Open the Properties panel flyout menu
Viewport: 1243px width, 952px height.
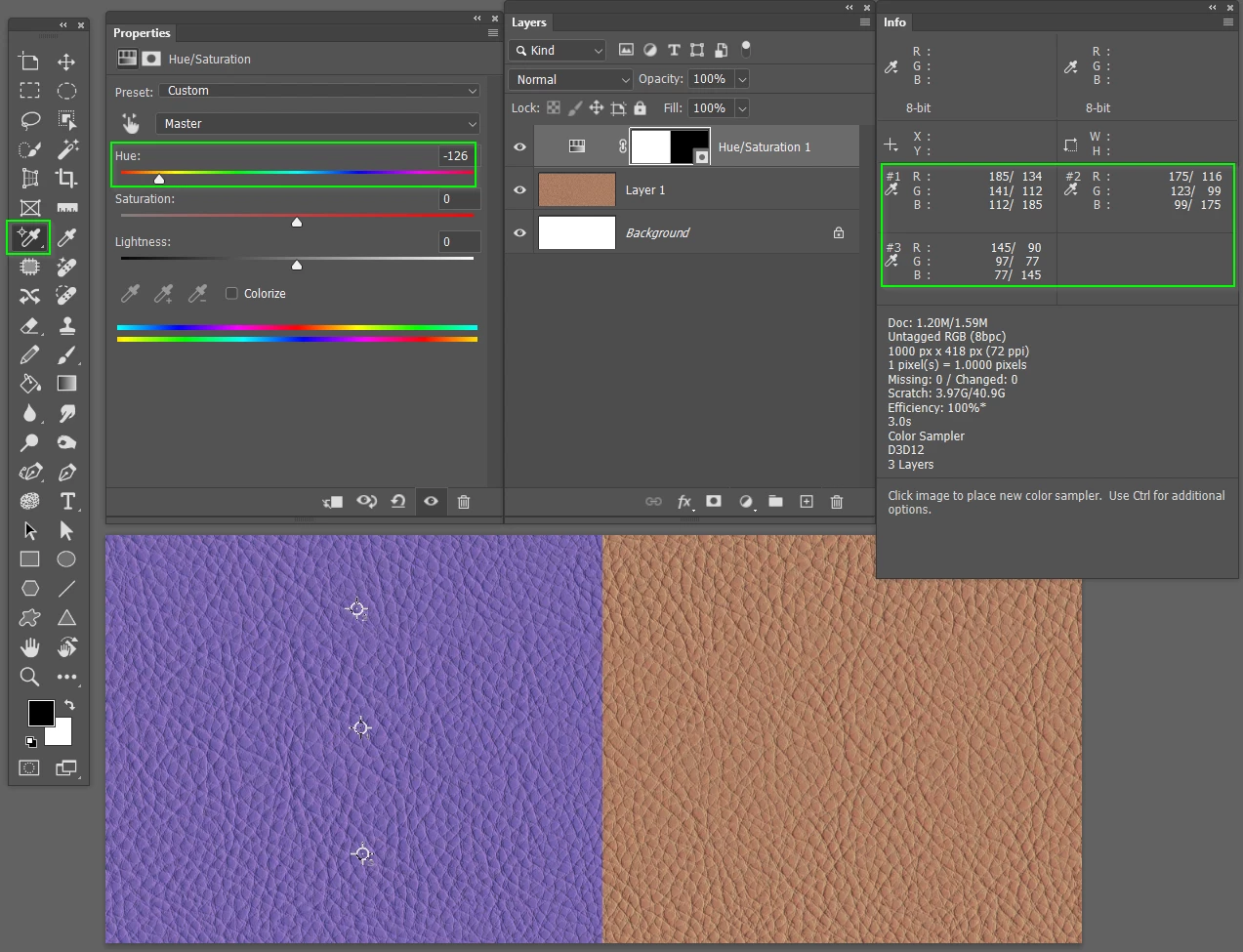493,33
